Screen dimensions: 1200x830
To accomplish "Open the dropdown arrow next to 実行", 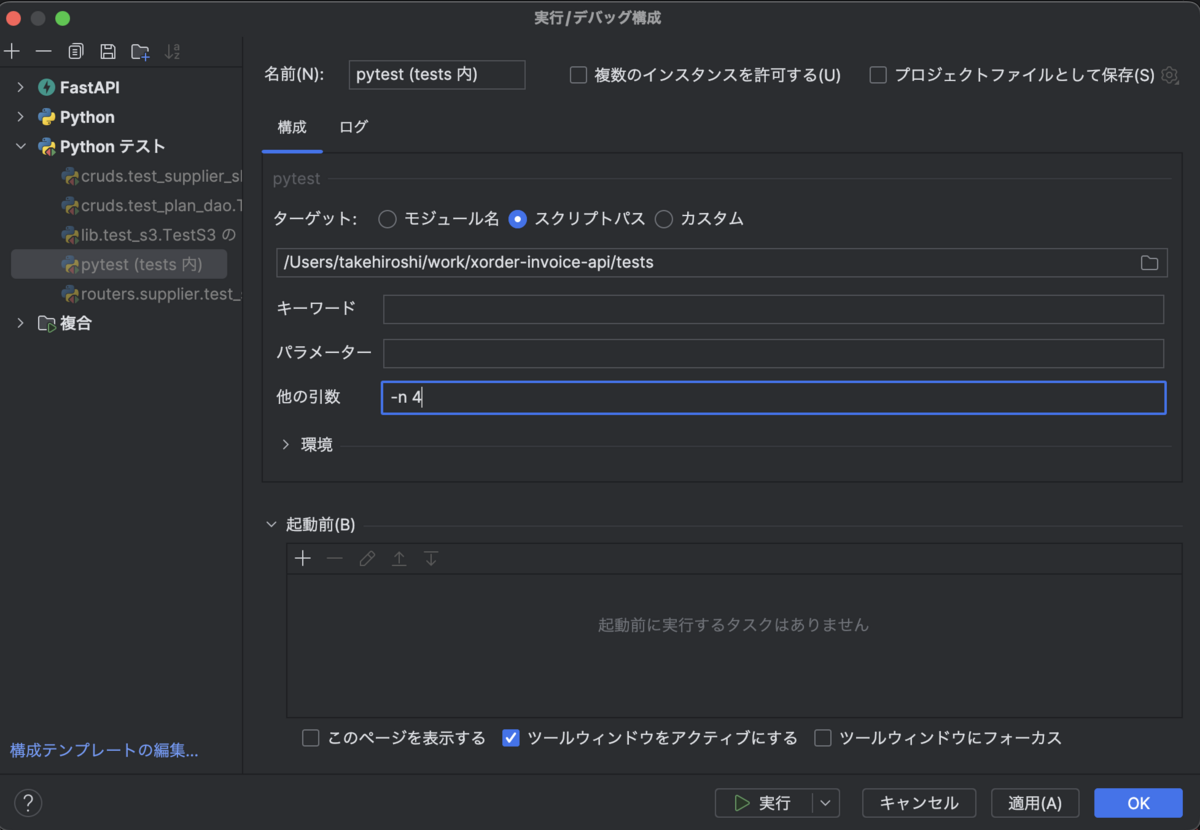I will point(825,803).
